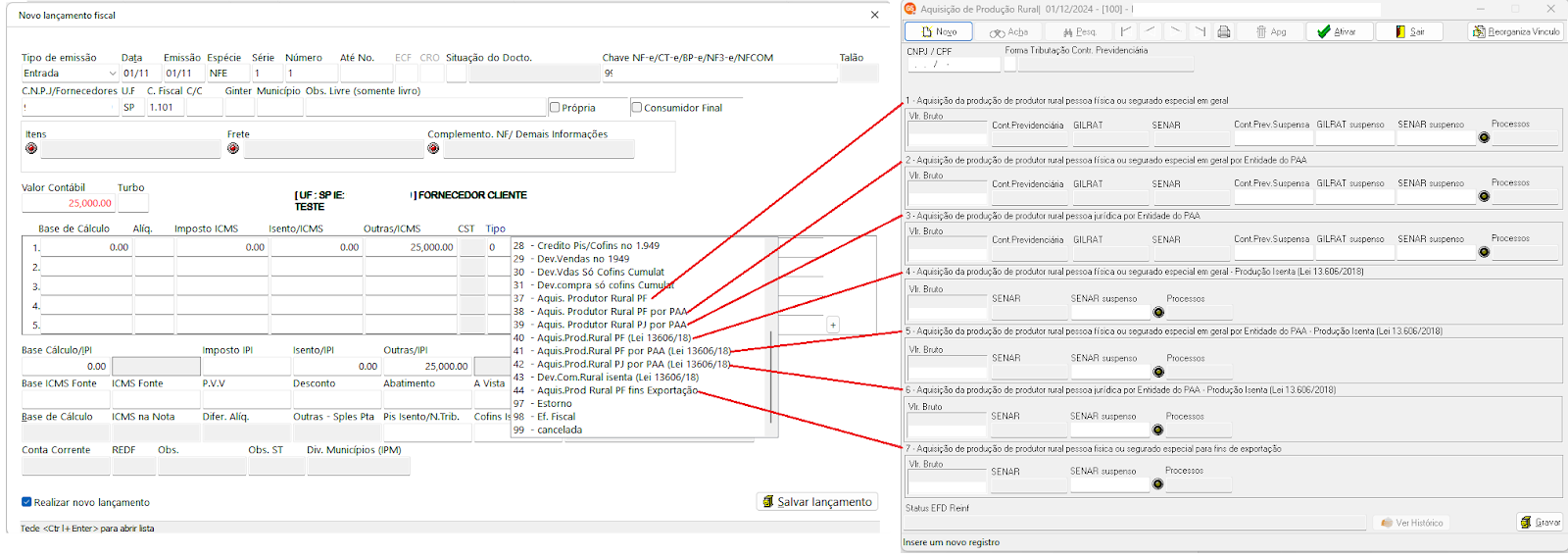Click the Novo toolbar button
Image resolution: width=1568 pixels, height=557 pixels.
tap(938, 31)
